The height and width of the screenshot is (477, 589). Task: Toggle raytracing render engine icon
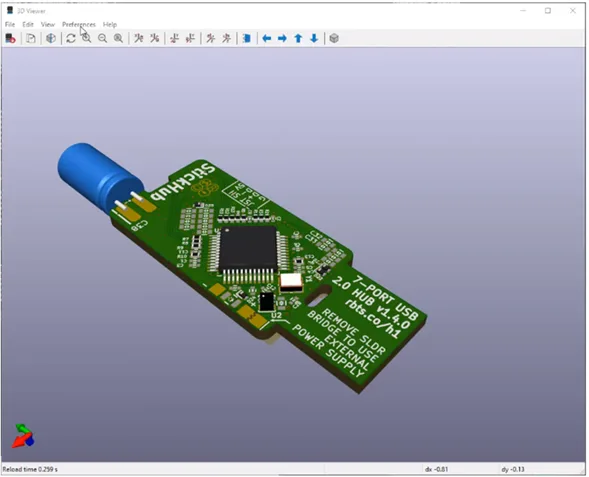click(51, 38)
